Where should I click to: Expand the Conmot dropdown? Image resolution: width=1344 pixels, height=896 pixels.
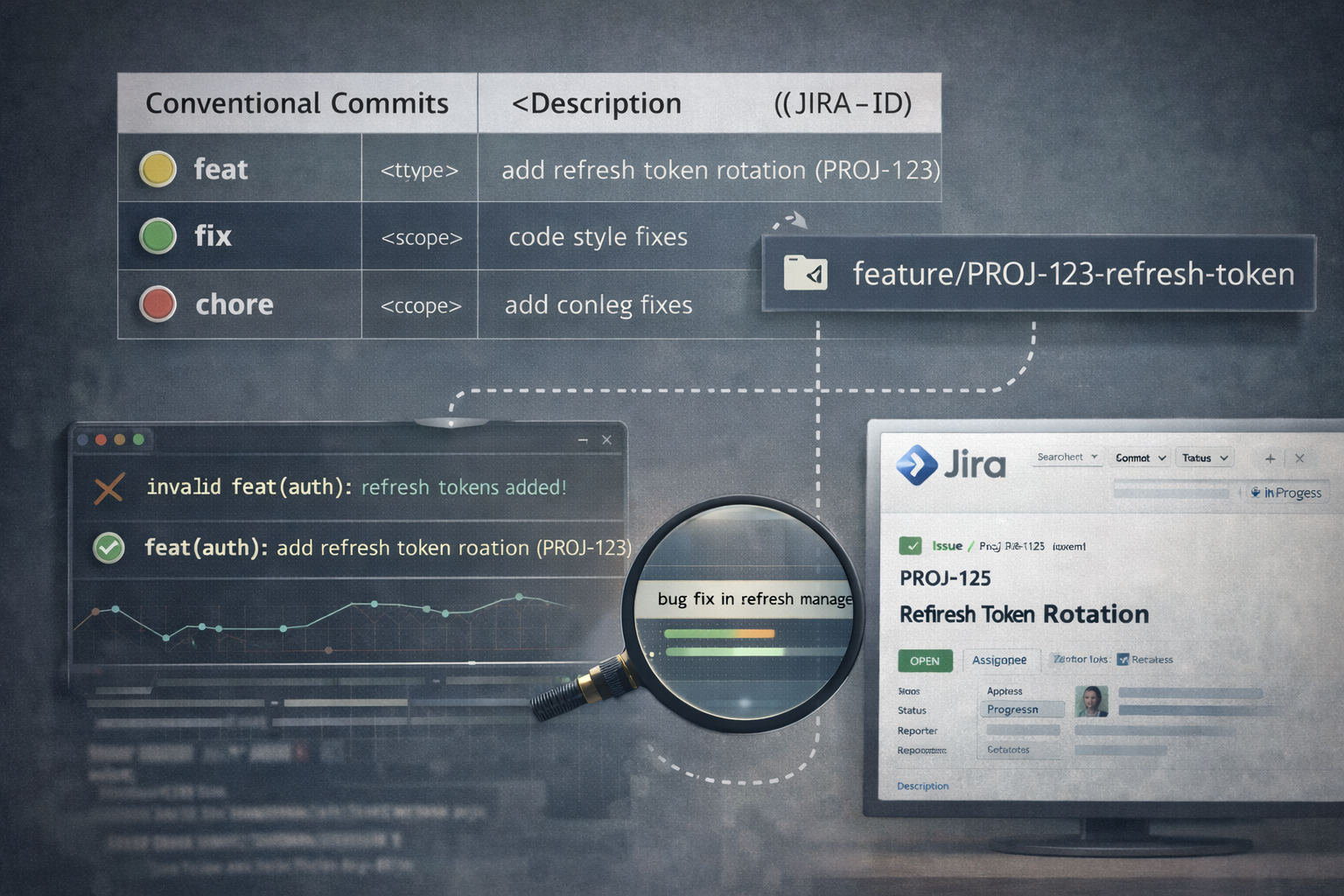[x=1140, y=458]
